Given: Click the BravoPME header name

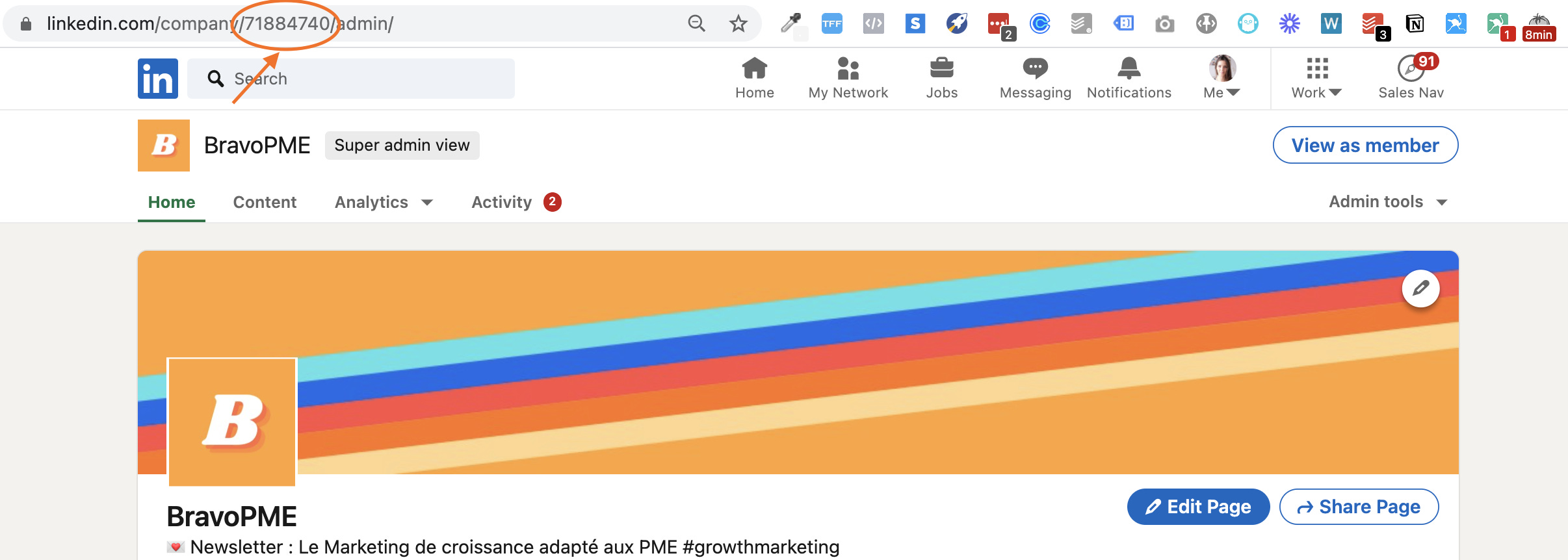Looking at the screenshot, I should tap(257, 146).
